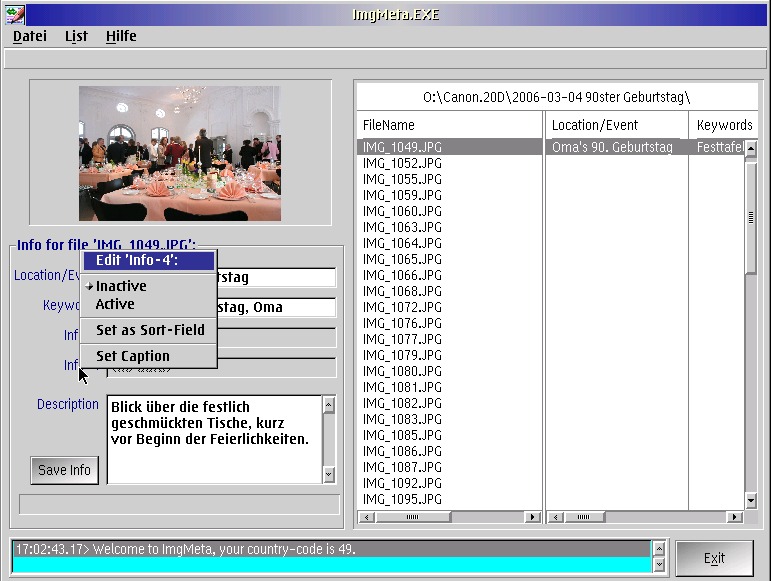Click the ImgMeta title bar system icon

14,14
